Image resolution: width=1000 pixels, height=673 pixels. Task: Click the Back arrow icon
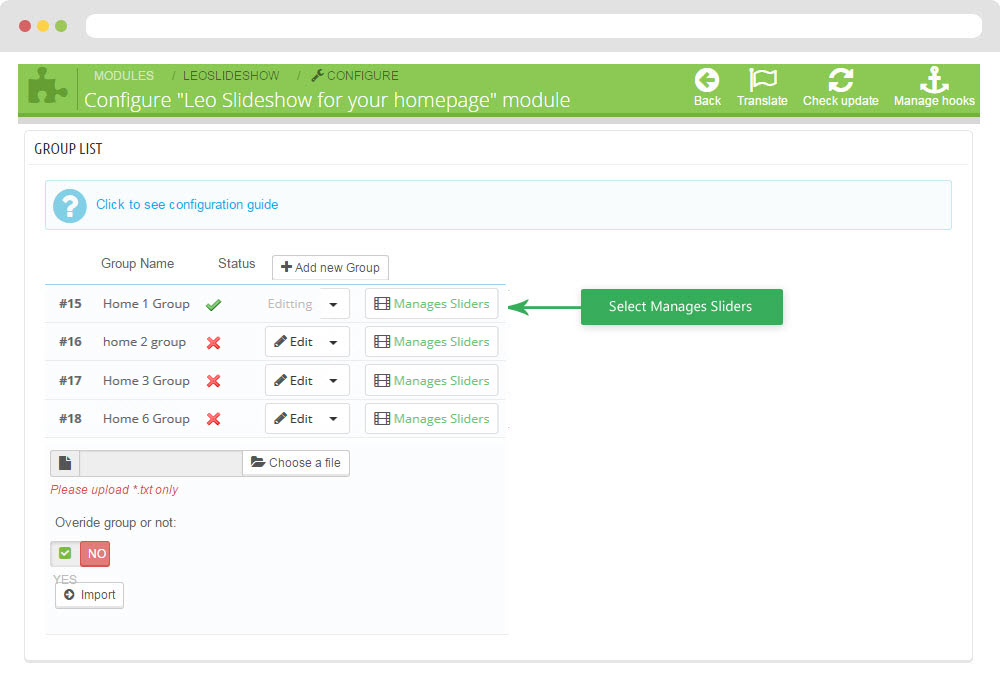(707, 80)
